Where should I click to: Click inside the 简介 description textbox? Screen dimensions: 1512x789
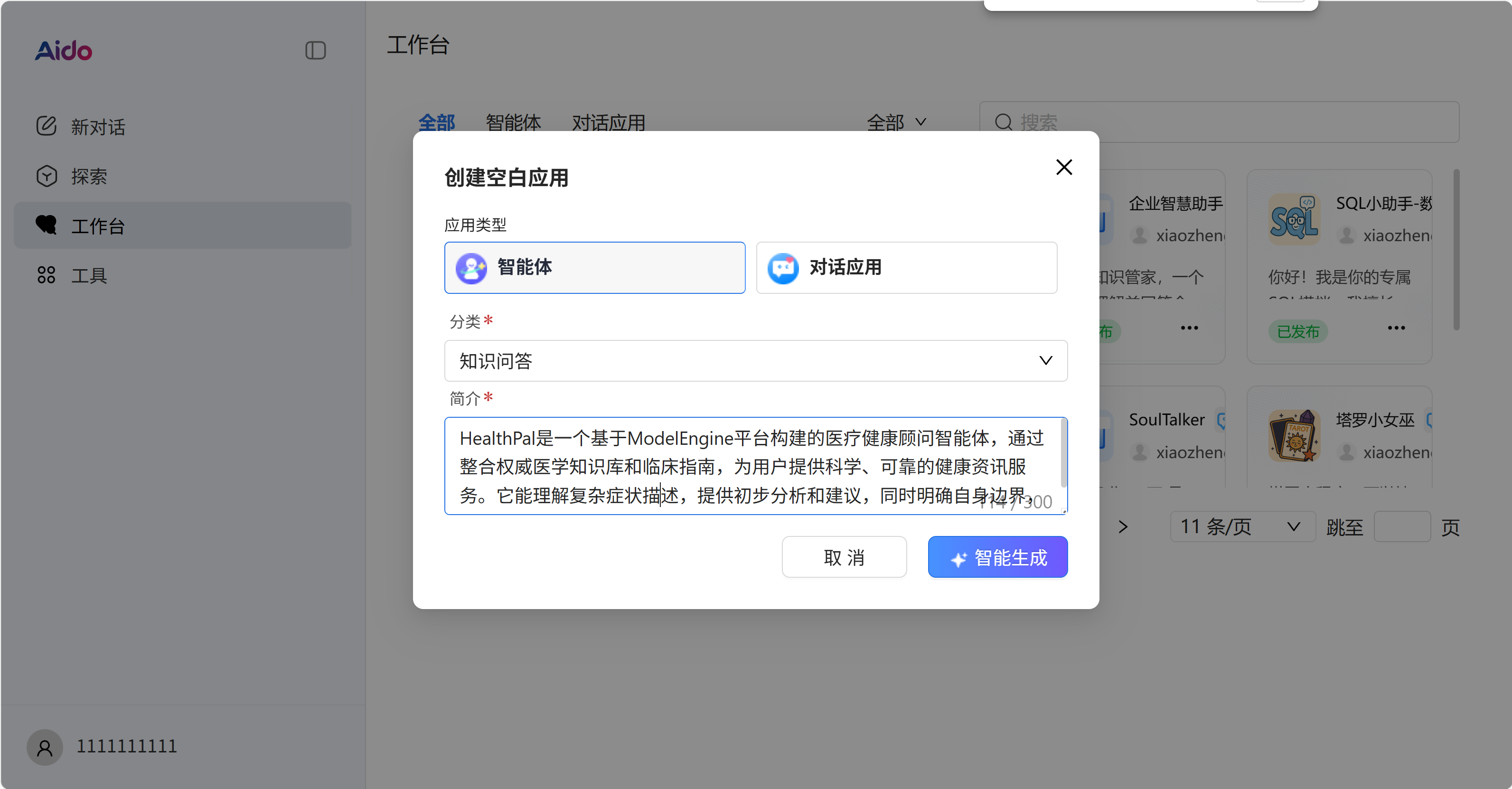click(x=755, y=467)
